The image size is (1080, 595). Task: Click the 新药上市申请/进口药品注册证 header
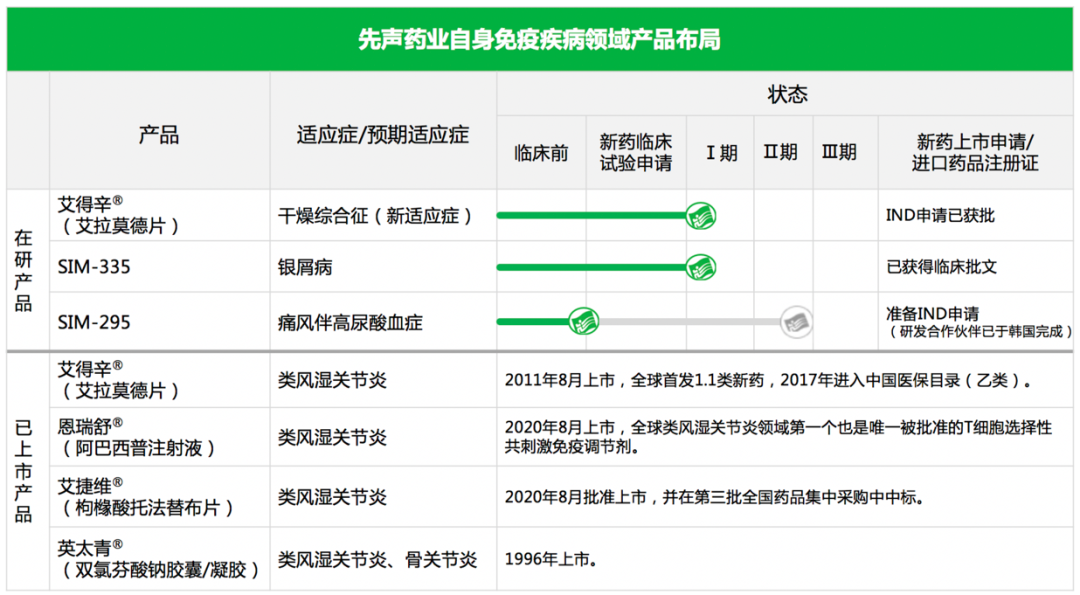pyautogui.click(x=975, y=153)
